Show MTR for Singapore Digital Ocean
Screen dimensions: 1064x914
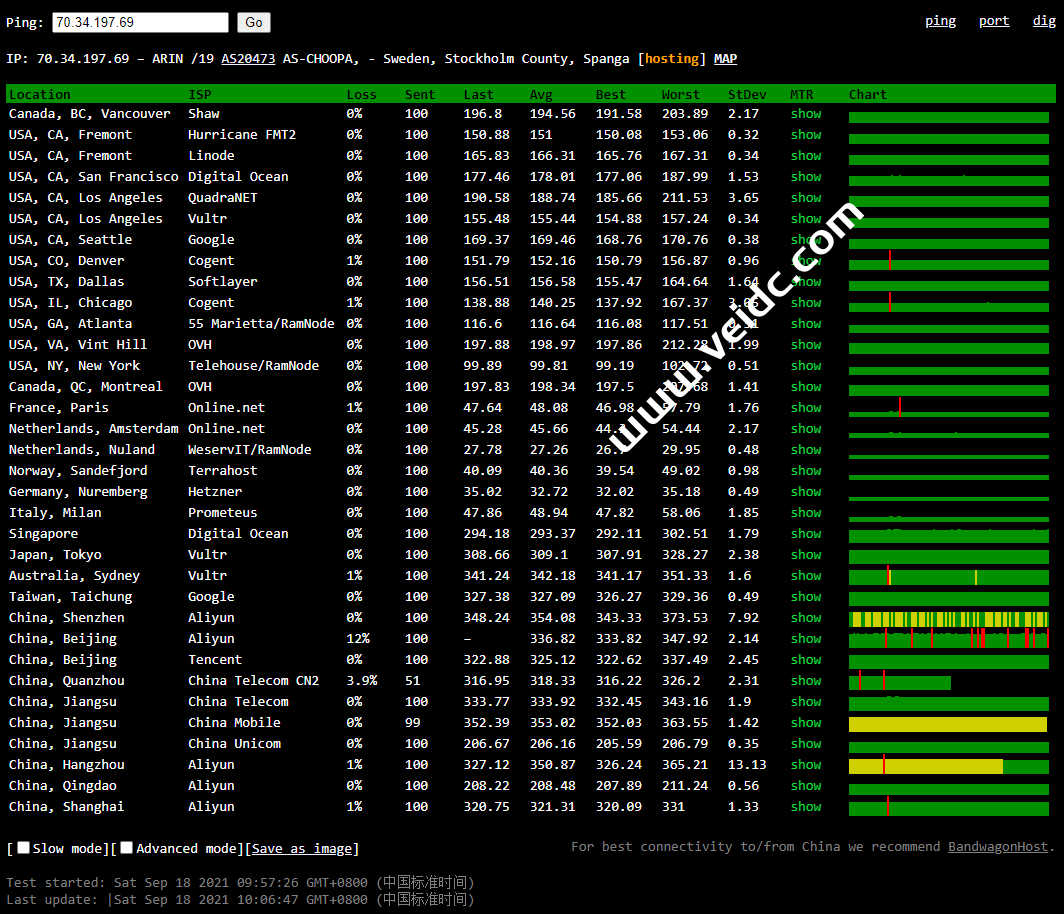click(805, 534)
